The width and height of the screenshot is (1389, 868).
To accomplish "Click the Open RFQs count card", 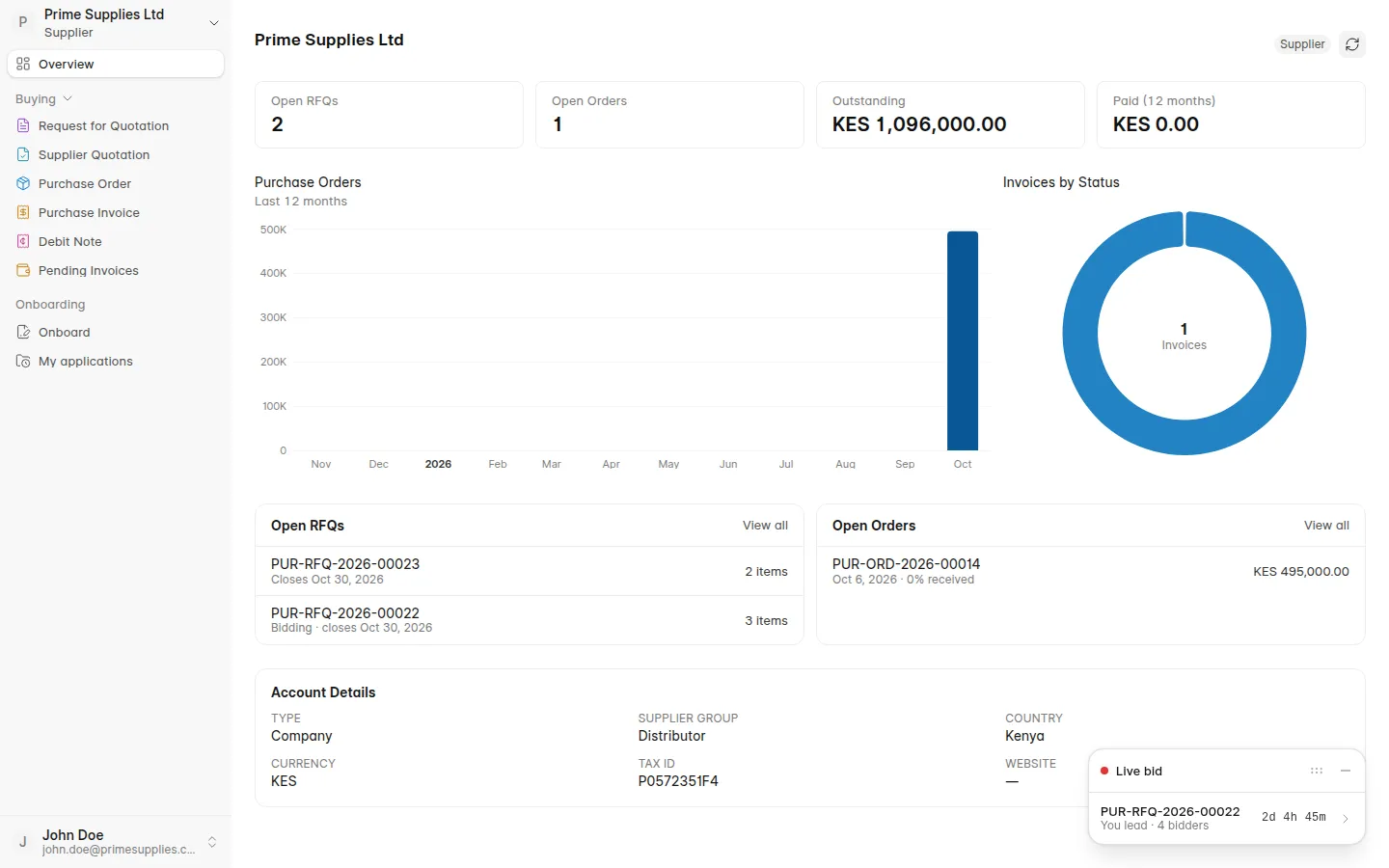I will (x=389, y=115).
